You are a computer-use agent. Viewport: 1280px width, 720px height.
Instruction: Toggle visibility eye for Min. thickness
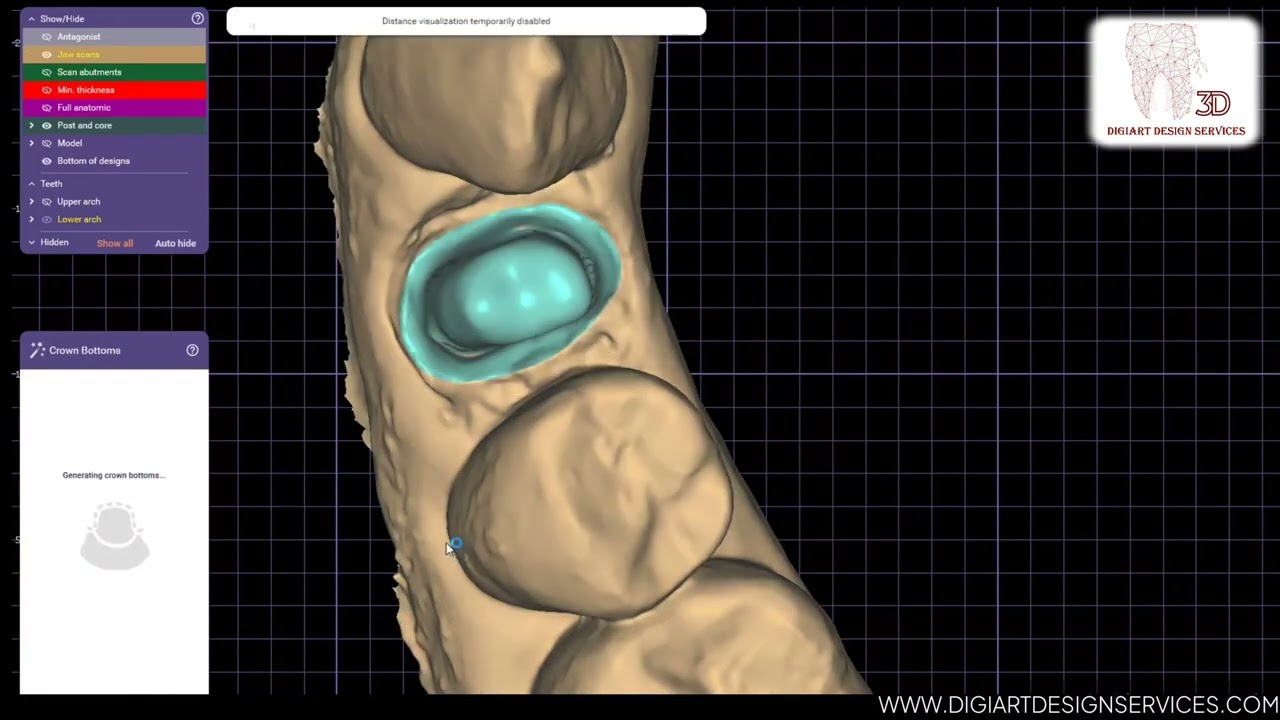tap(46, 90)
